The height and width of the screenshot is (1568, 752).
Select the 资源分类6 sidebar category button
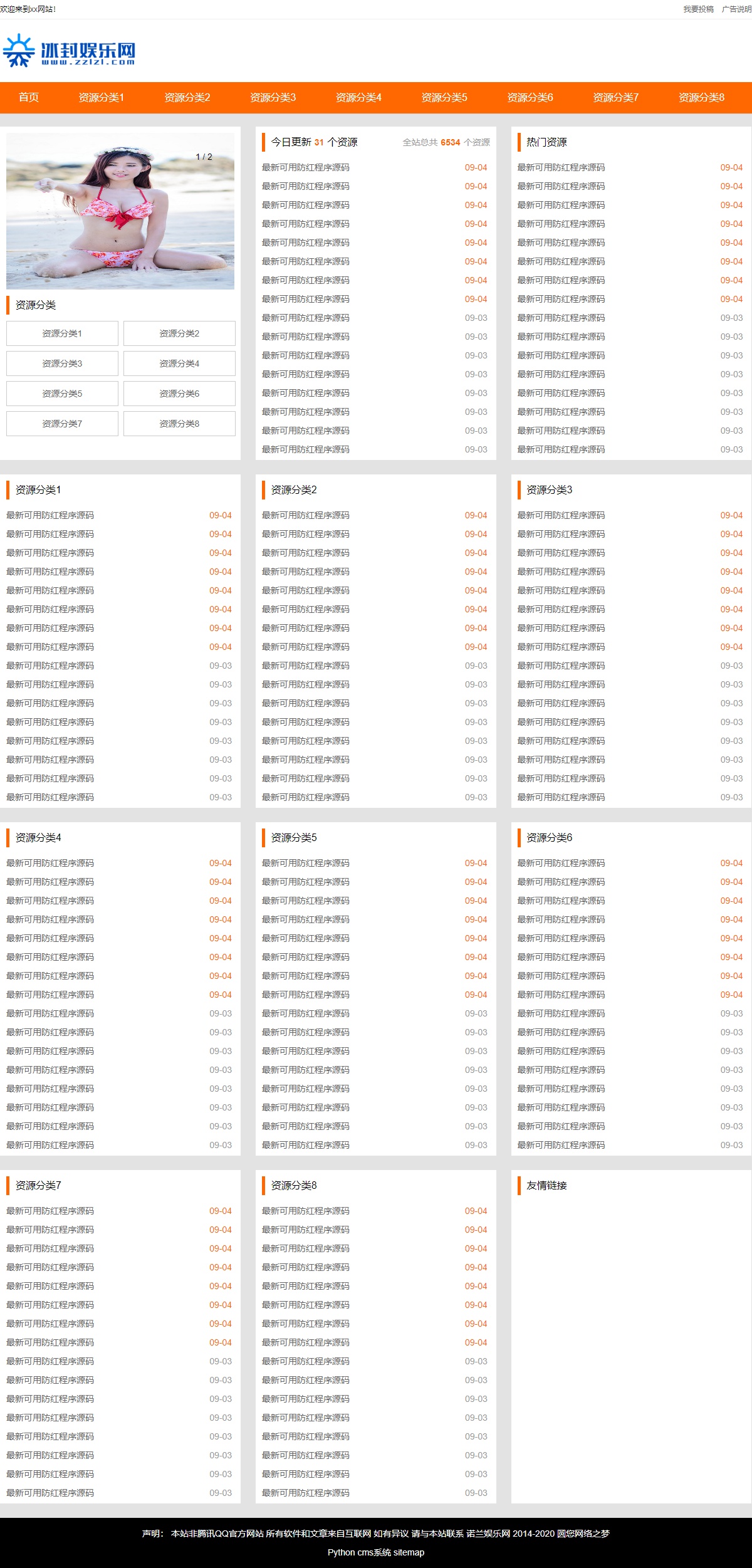[179, 394]
